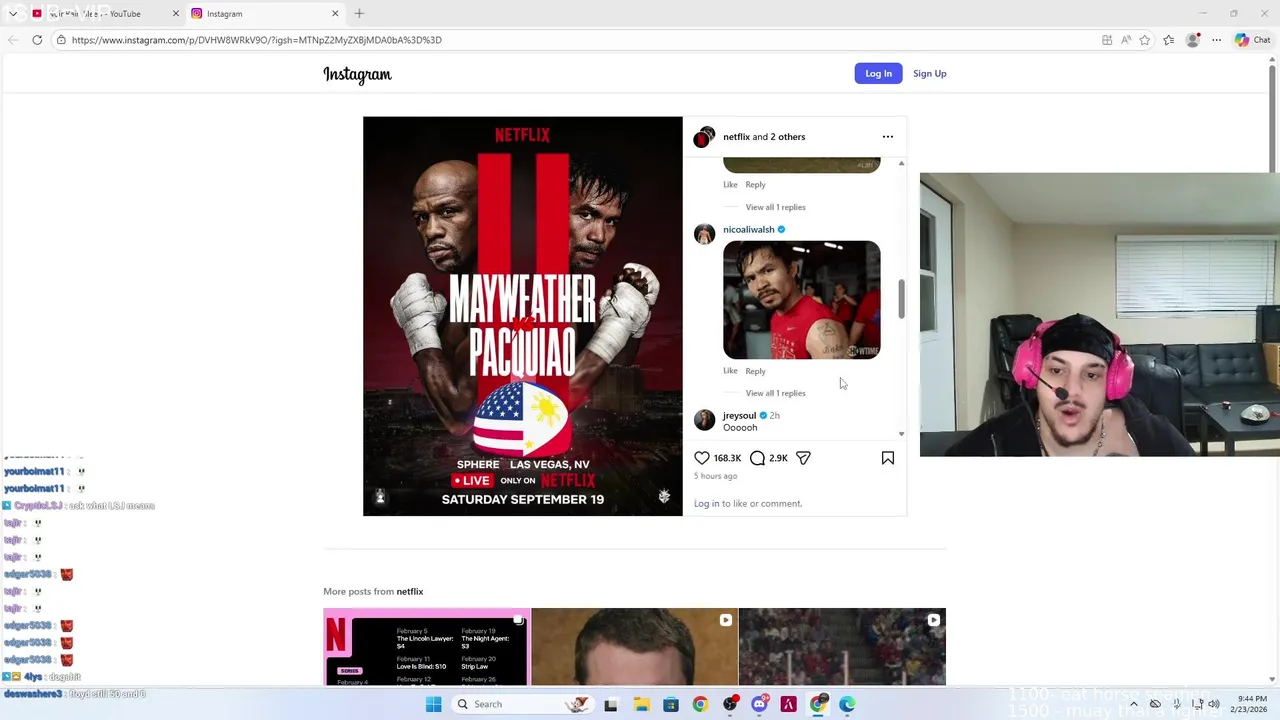Image resolution: width=1280 pixels, height=720 pixels.
Task: Open nicoaliwalsh username link
Action: (748, 230)
